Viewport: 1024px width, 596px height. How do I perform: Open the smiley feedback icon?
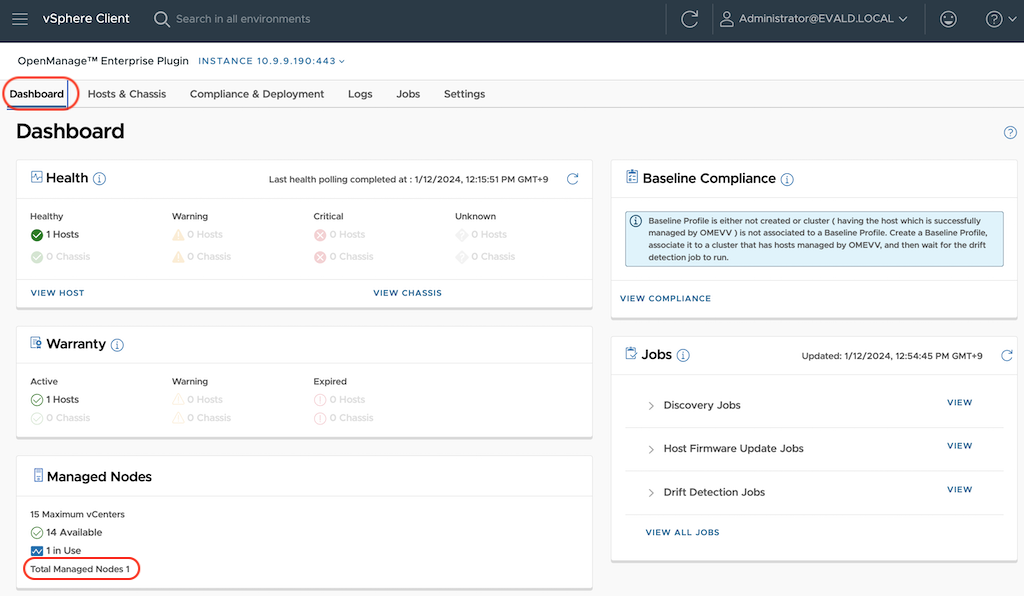(948, 19)
